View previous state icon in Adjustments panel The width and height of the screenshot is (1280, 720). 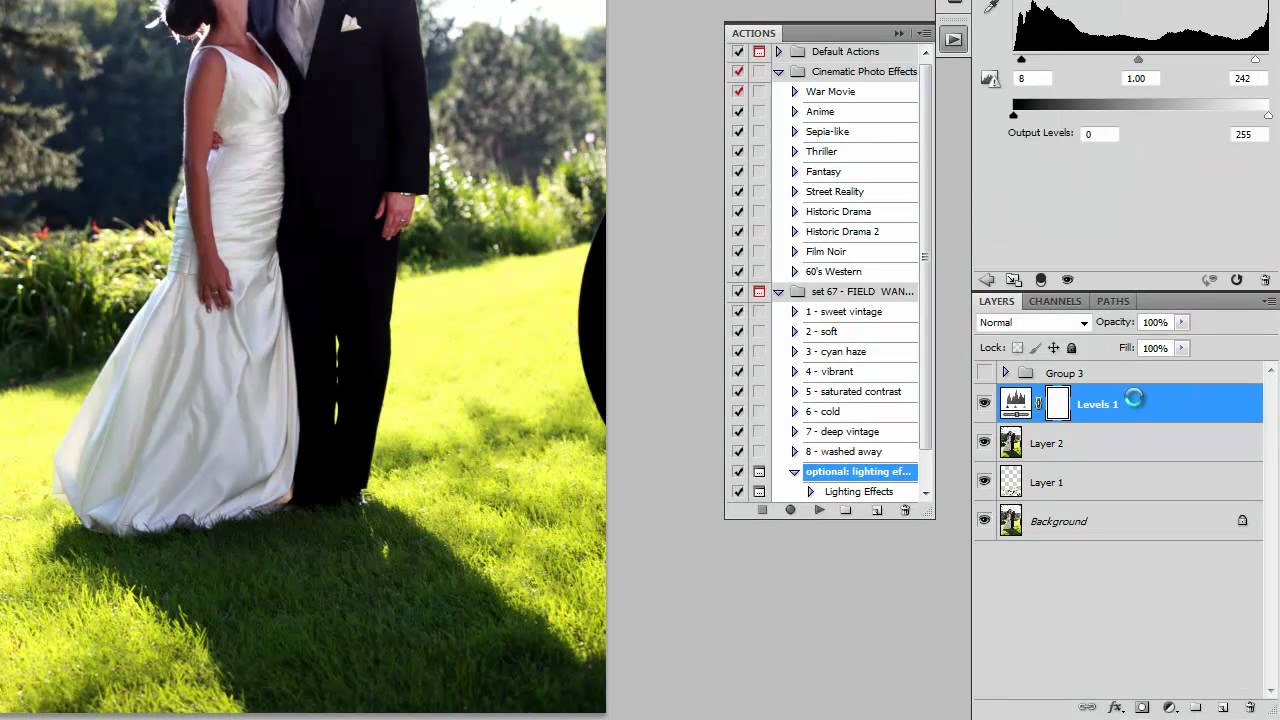tap(1209, 280)
